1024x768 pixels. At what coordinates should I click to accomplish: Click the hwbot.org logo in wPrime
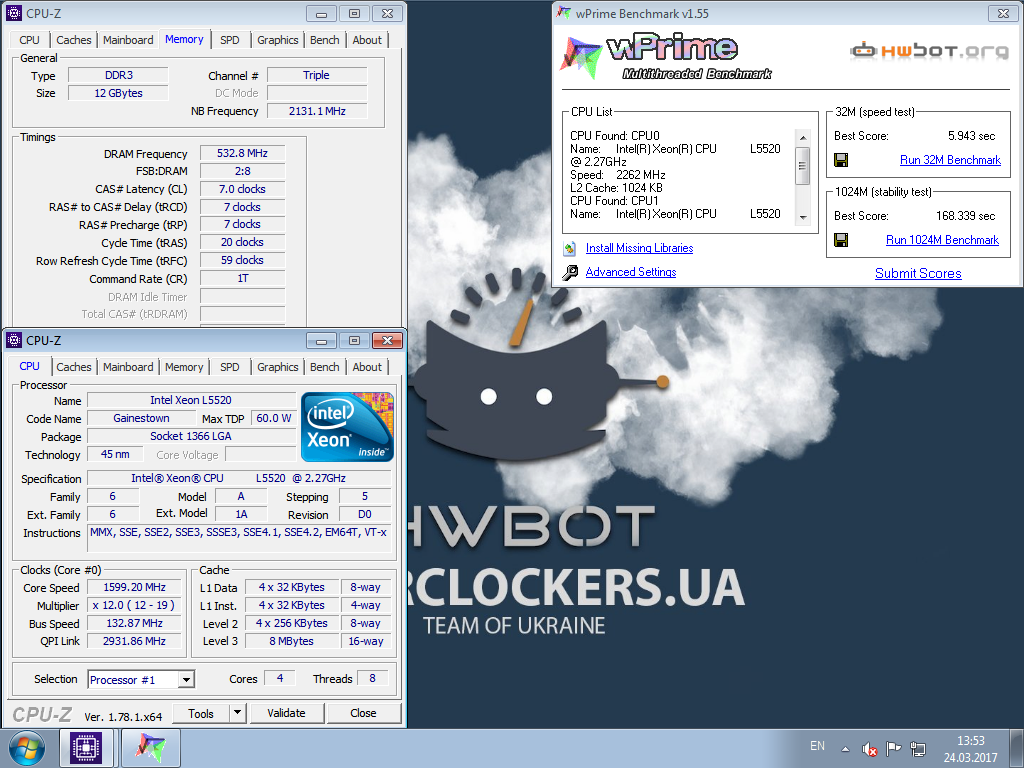[x=929, y=50]
